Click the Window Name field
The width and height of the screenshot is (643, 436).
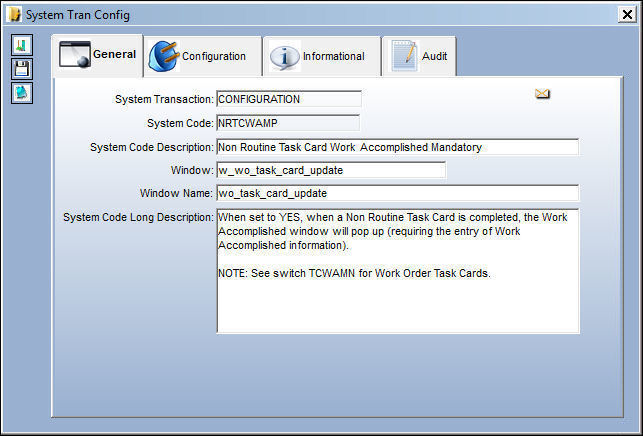(397, 193)
